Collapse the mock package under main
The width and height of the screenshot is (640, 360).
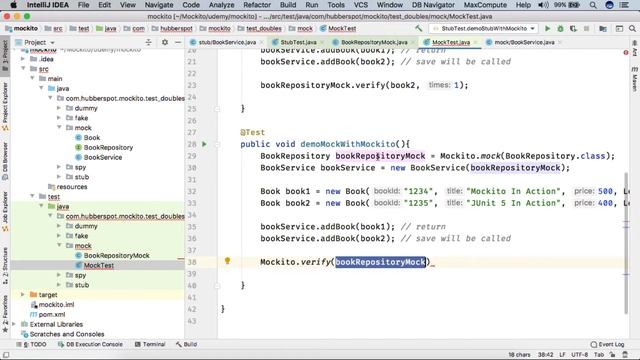tap(59, 128)
